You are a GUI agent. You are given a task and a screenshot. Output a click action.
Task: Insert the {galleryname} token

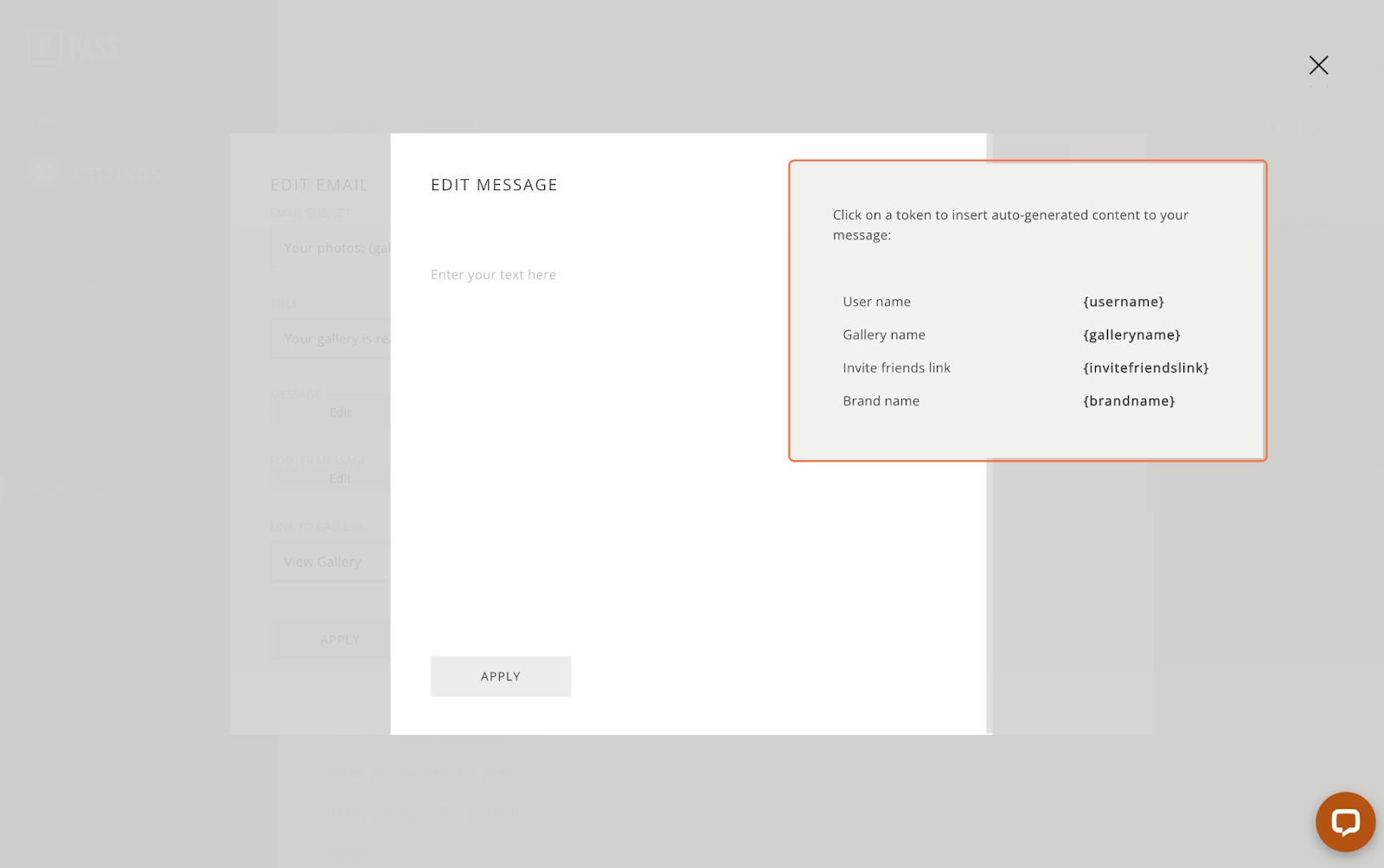1131,335
